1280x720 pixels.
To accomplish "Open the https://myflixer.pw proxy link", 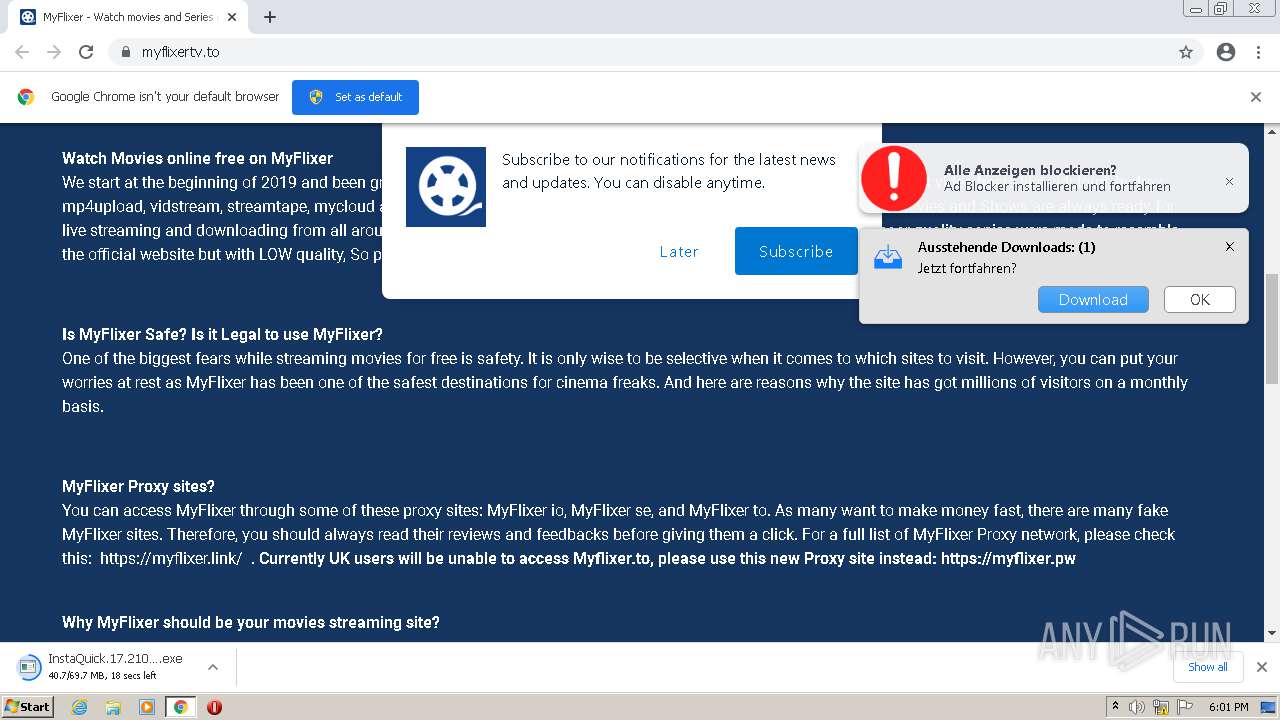I will [x=1008, y=558].
